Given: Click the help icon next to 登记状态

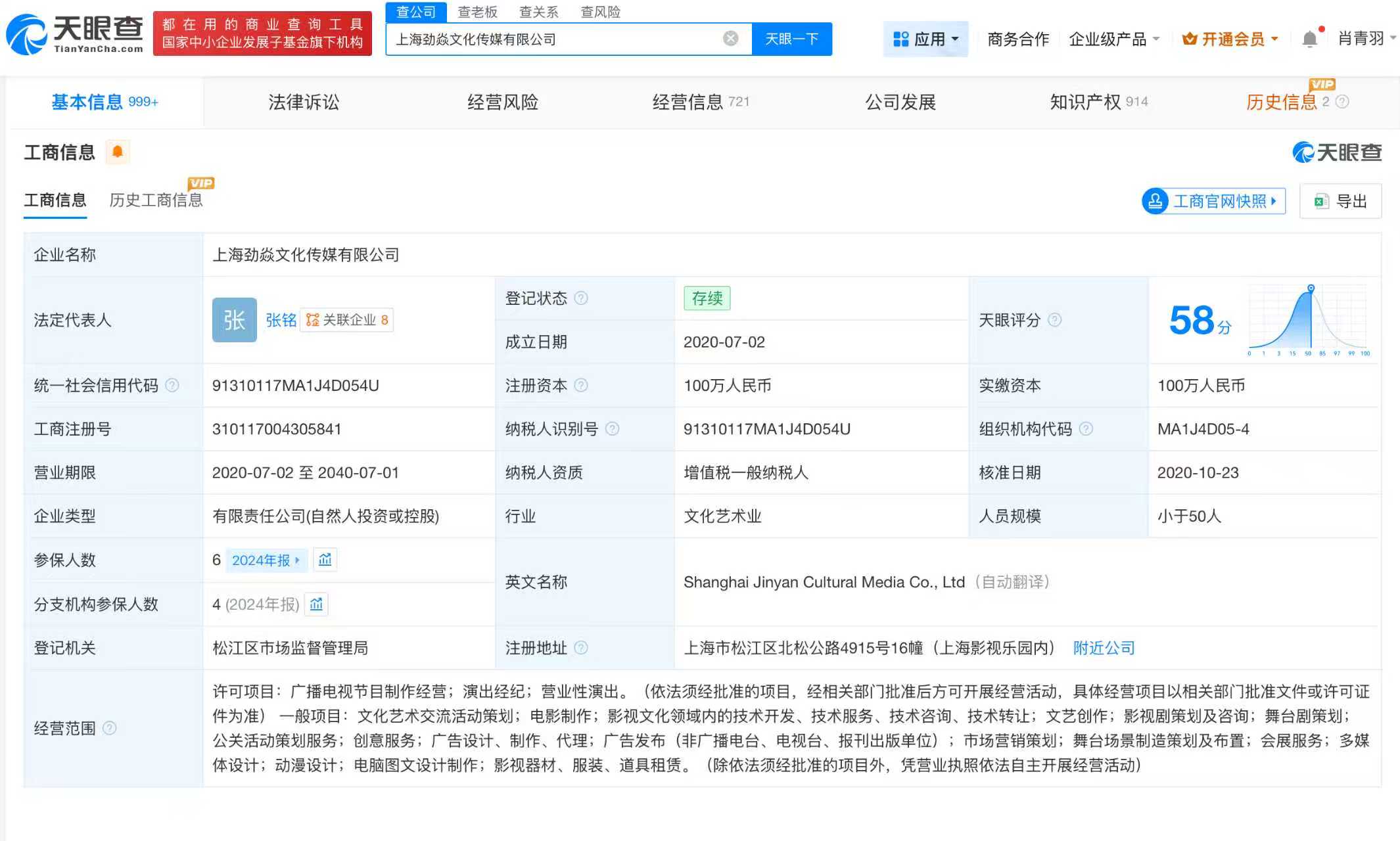Looking at the screenshot, I should (x=581, y=298).
